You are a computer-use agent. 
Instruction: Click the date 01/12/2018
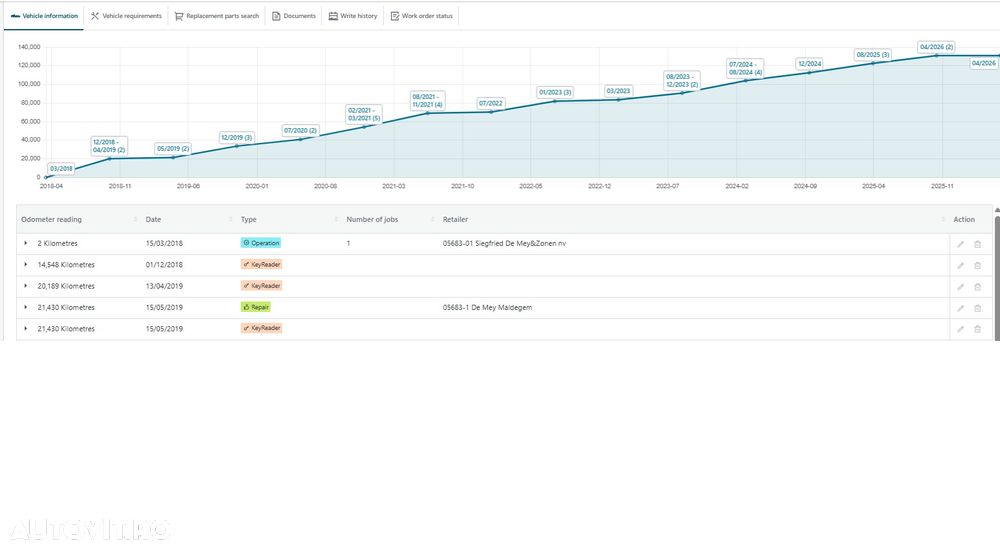tap(164, 265)
